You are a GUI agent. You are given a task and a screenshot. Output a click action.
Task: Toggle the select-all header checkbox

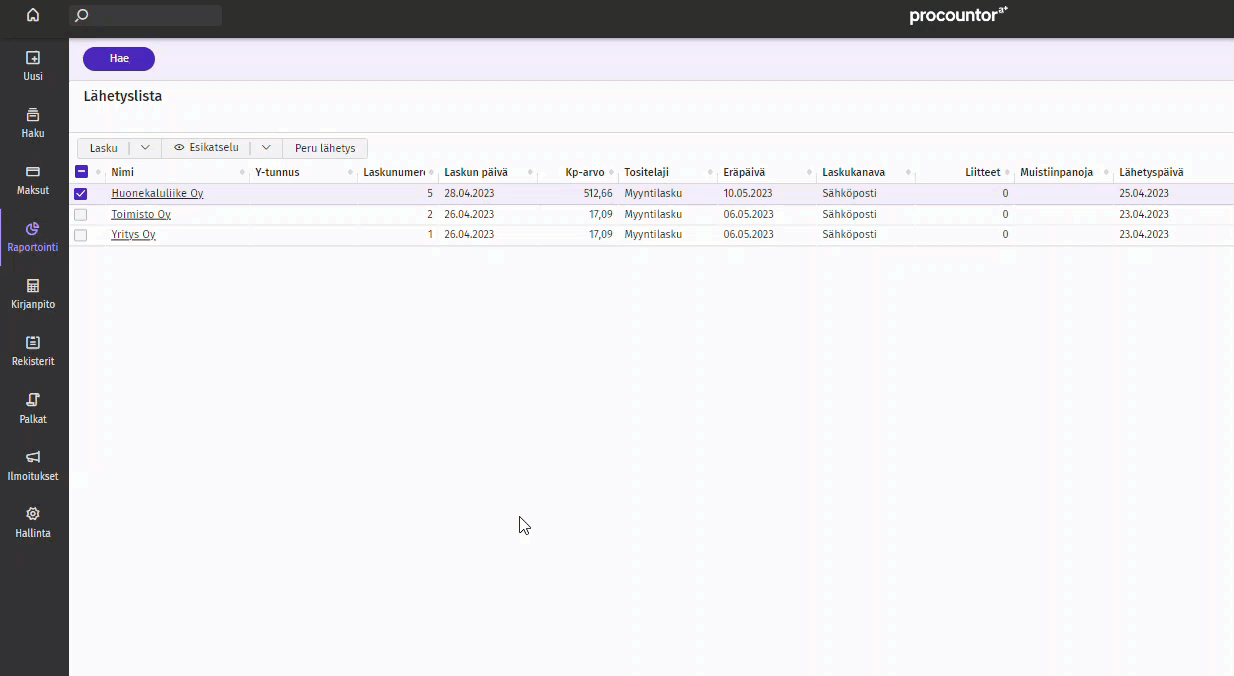[81, 172]
